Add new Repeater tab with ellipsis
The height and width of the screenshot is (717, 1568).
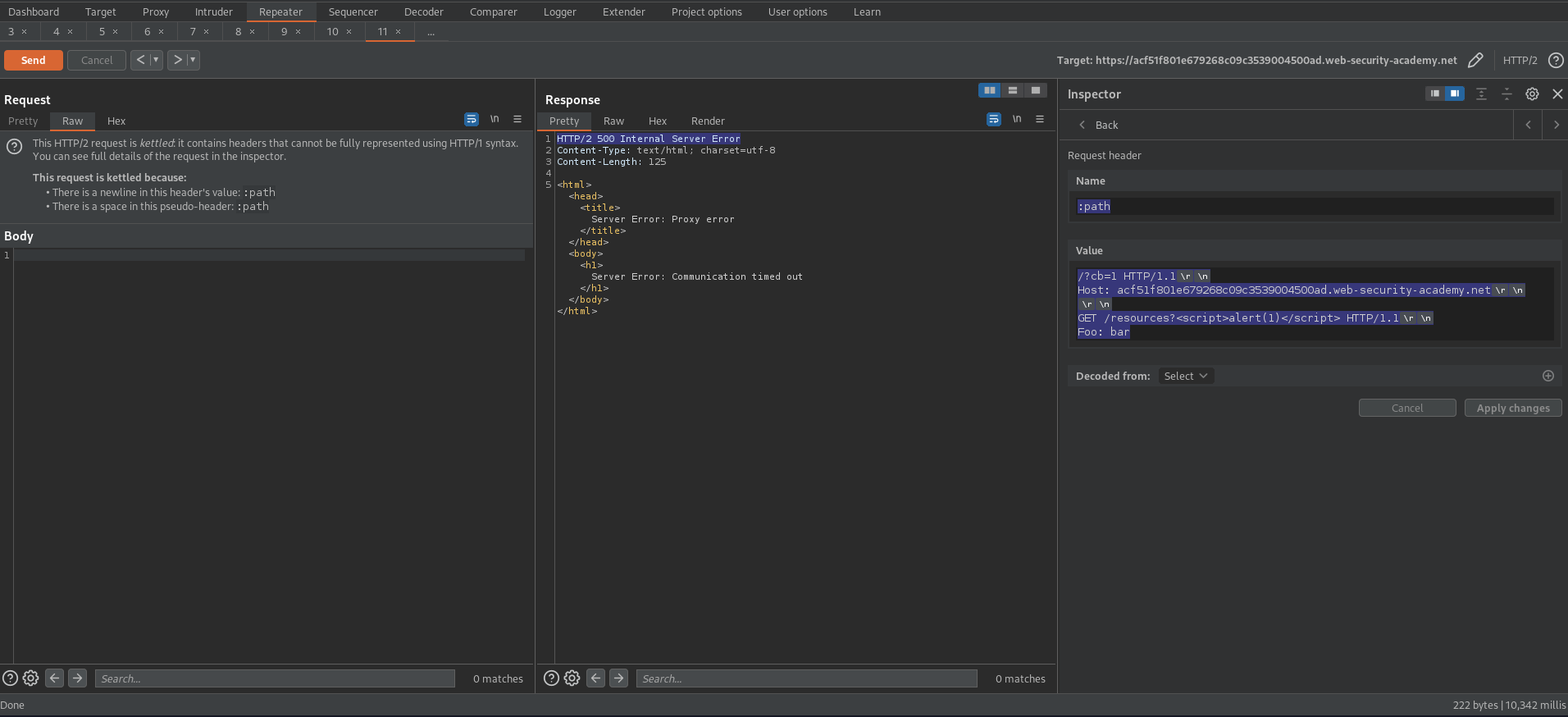[431, 32]
